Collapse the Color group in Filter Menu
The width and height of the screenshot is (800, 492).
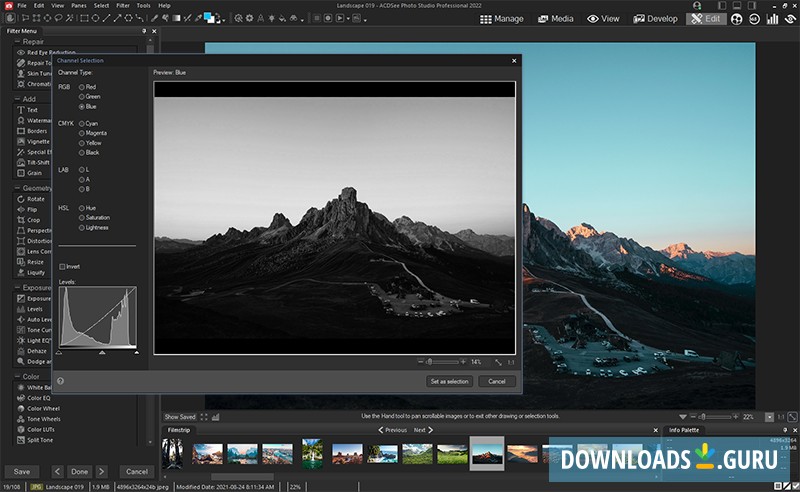click(x=17, y=376)
